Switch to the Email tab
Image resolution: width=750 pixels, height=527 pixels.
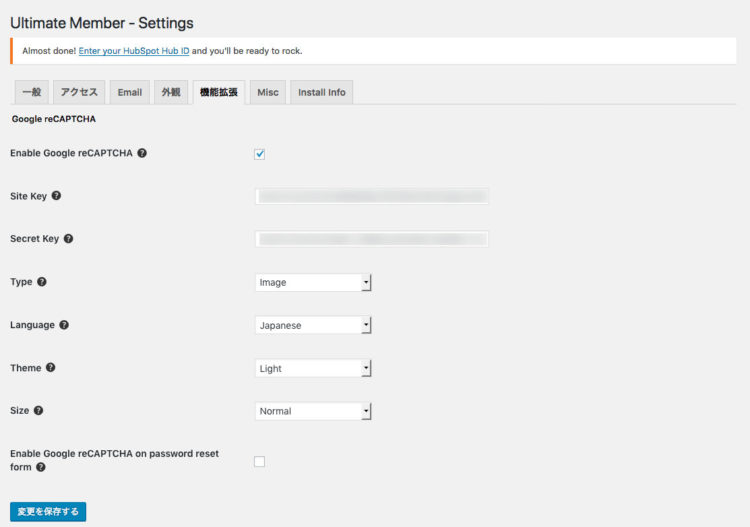pos(129,92)
